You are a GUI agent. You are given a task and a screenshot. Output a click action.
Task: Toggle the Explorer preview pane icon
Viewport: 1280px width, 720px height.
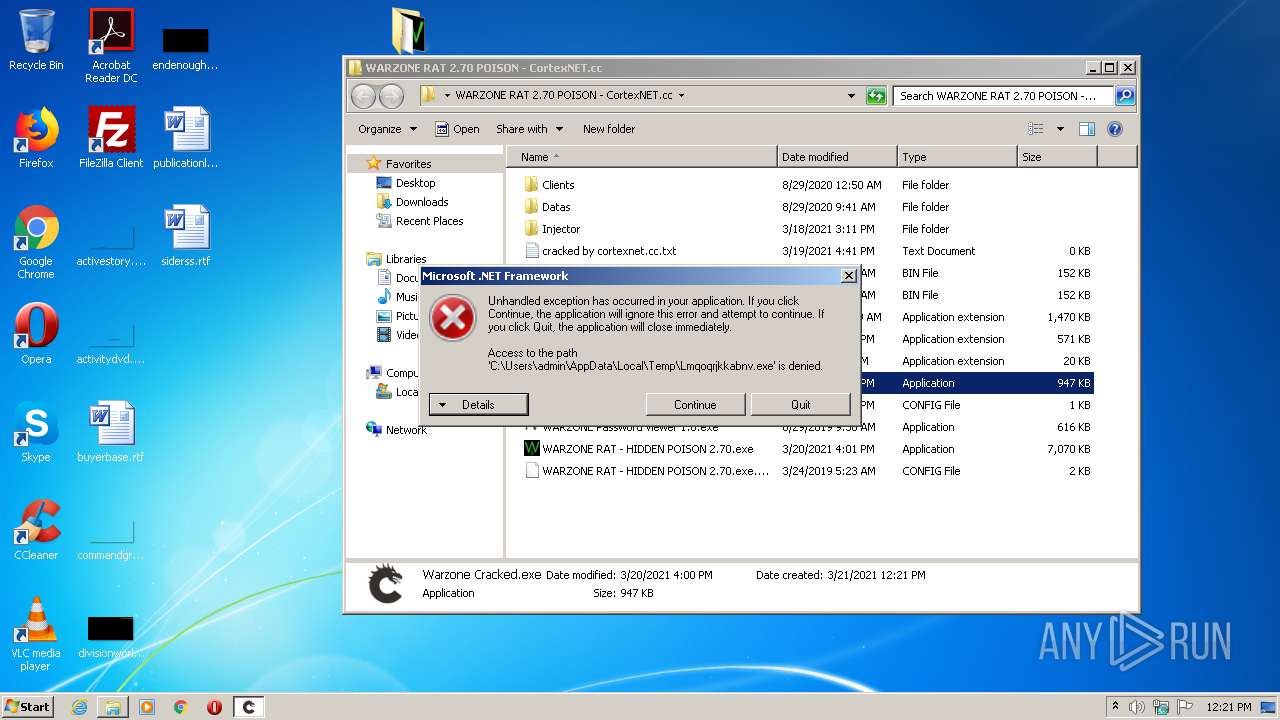click(1087, 129)
